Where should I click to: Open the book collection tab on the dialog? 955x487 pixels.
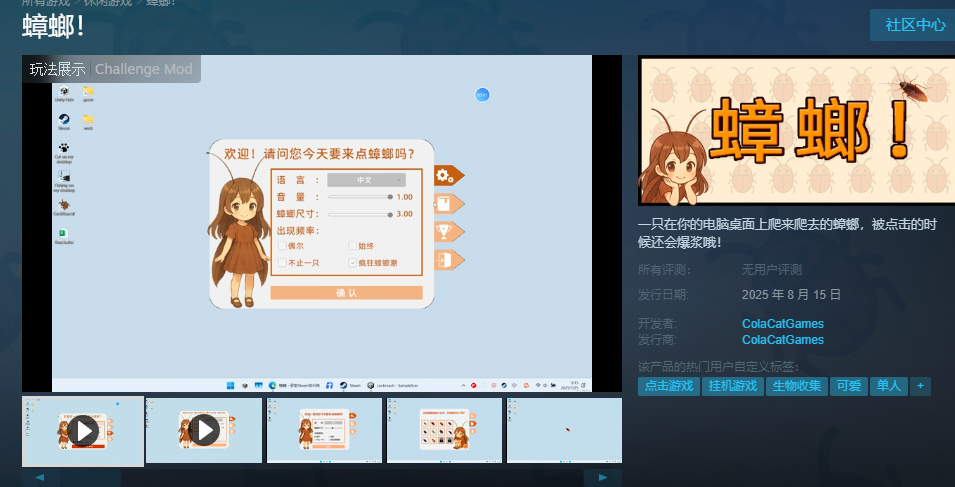pyautogui.click(x=449, y=203)
